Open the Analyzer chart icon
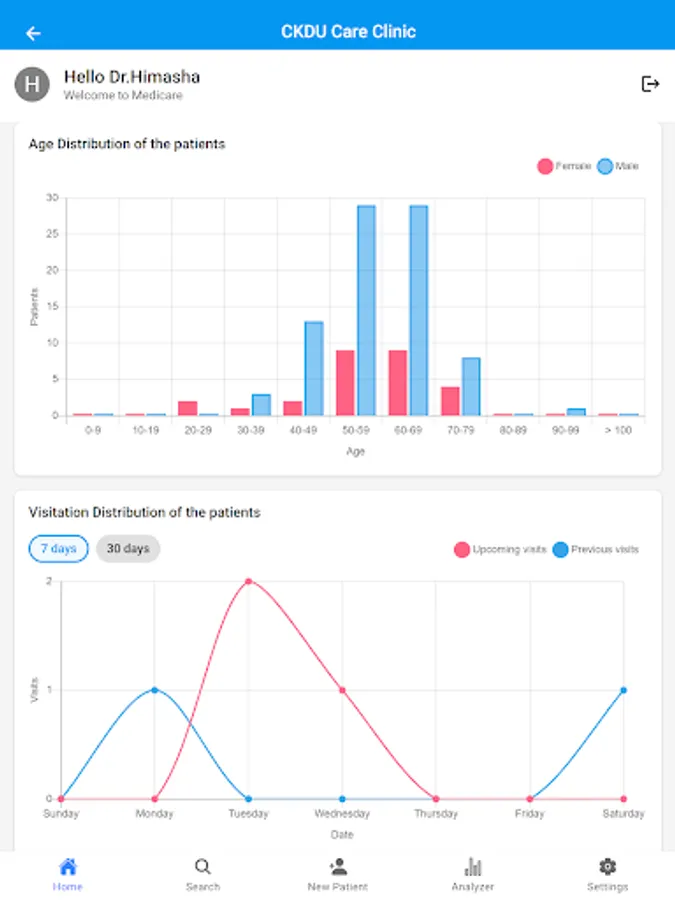 pos(472,867)
